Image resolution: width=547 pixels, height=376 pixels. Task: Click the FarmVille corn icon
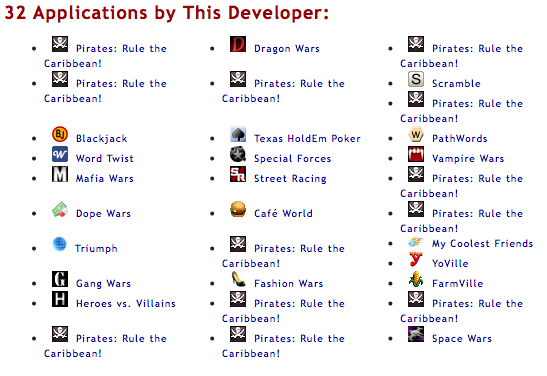416,279
